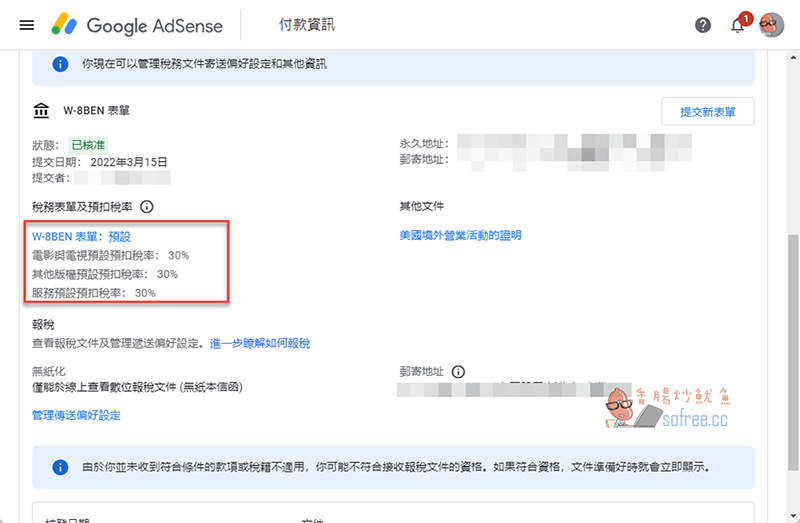Open the help question mark icon
Viewport: 800px width, 523px height.
pos(703,25)
